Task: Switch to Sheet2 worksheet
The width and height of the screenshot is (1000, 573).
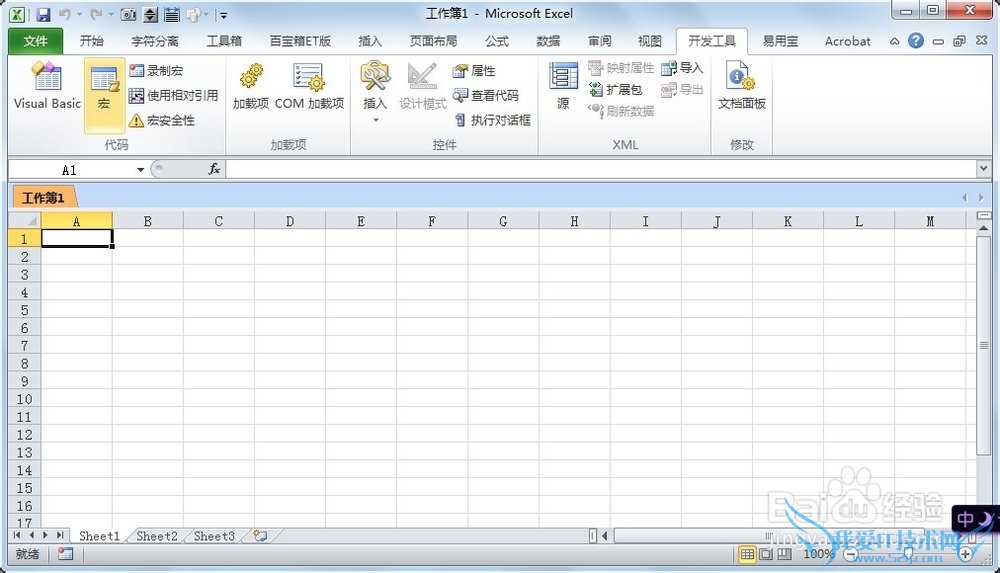Action: pyautogui.click(x=156, y=536)
